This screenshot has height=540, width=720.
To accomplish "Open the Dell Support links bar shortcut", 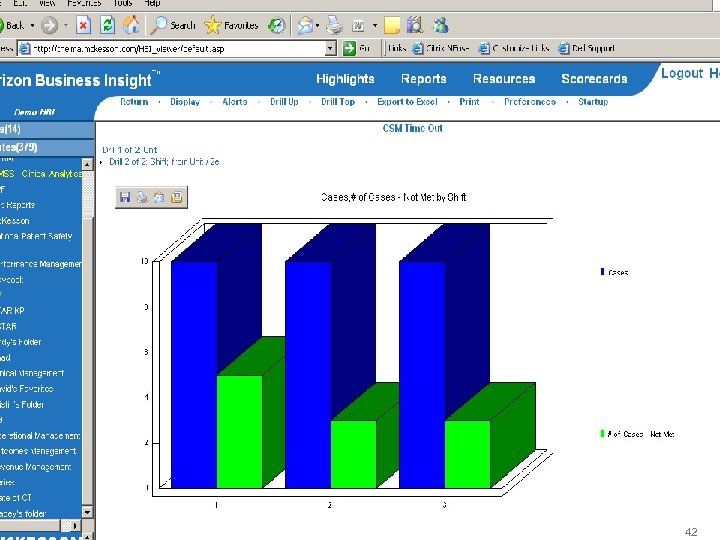I will point(586,48).
